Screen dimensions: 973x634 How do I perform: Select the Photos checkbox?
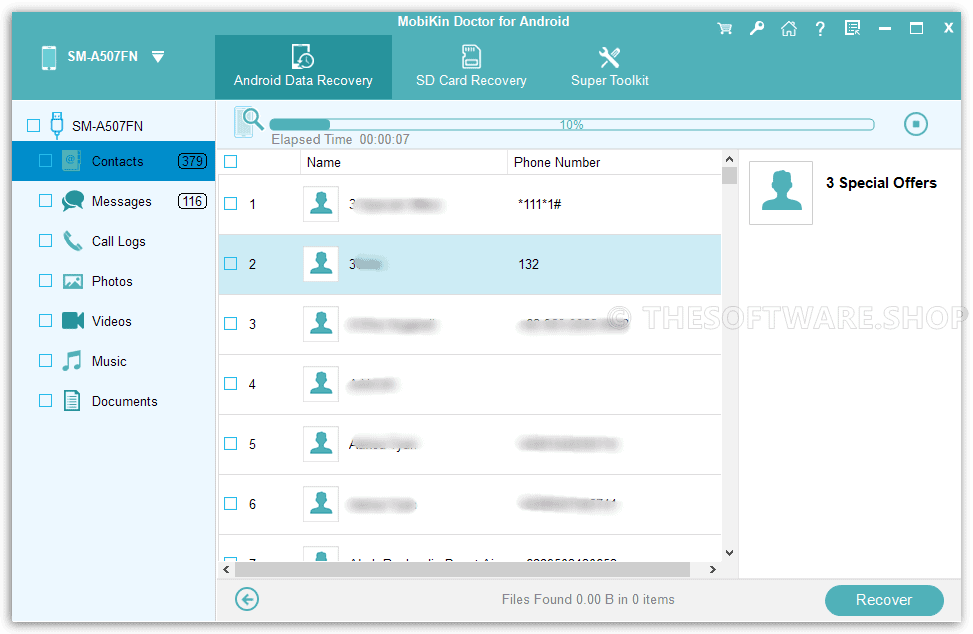45,280
